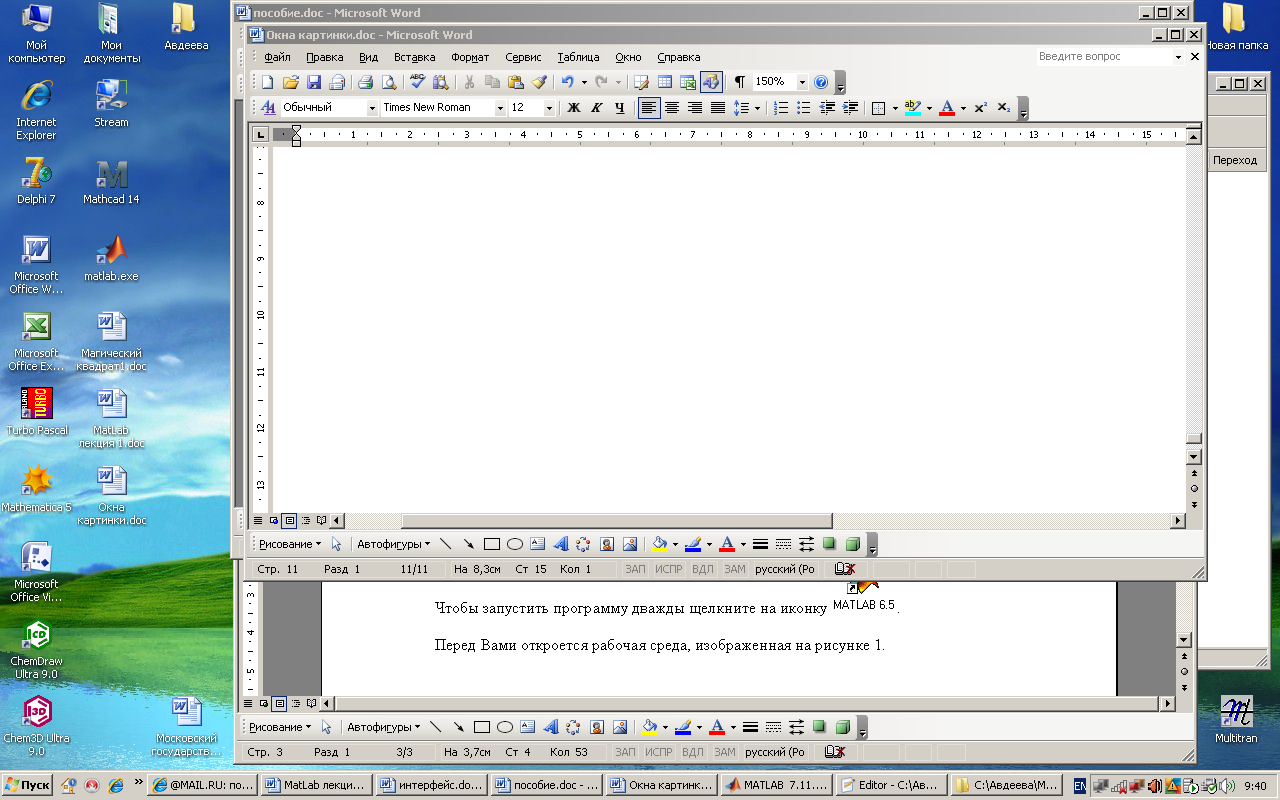Click the Пуск start button
Viewport: 1280px width, 800px height.
(x=28, y=785)
